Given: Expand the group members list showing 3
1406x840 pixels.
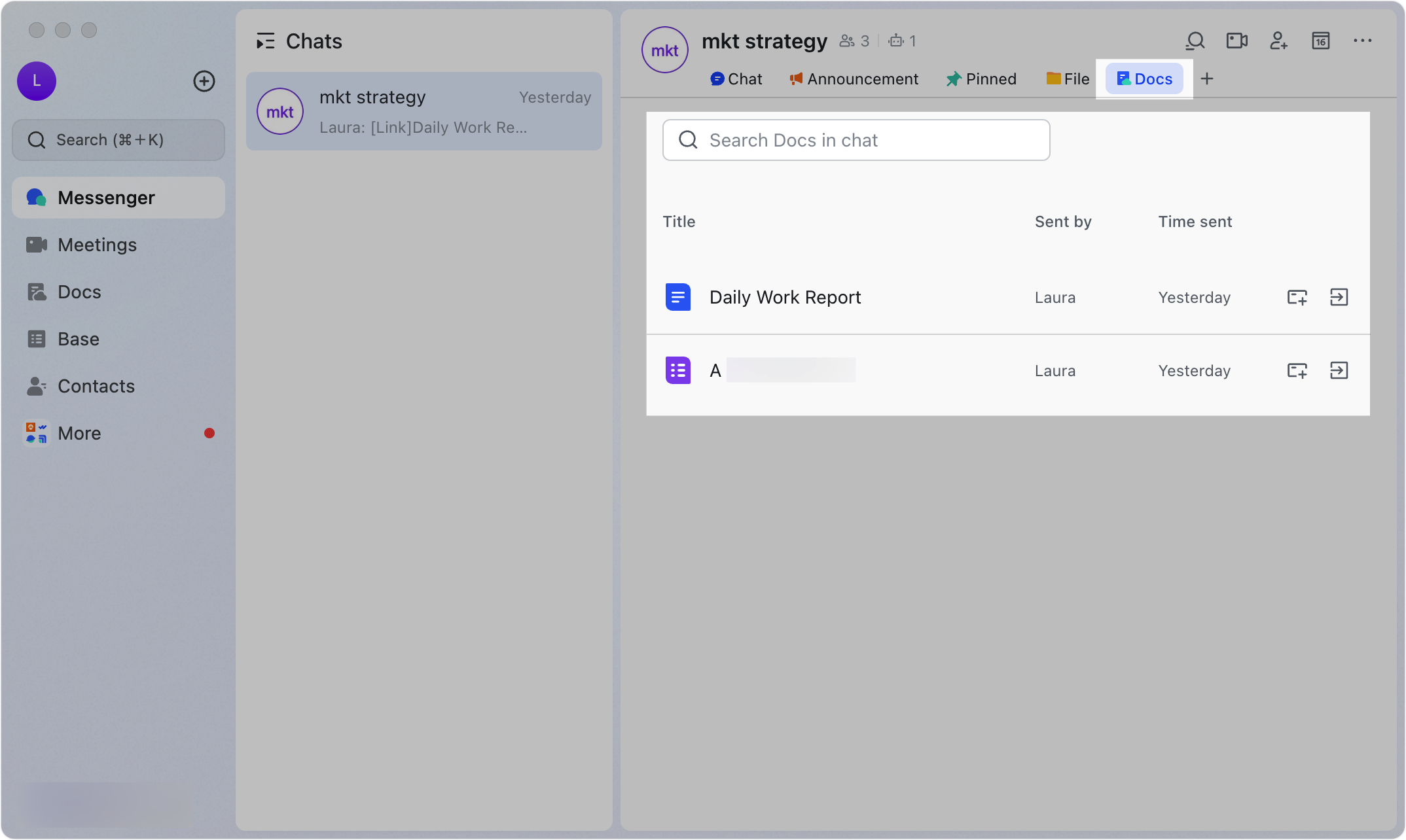Looking at the screenshot, I should (854, 41).
